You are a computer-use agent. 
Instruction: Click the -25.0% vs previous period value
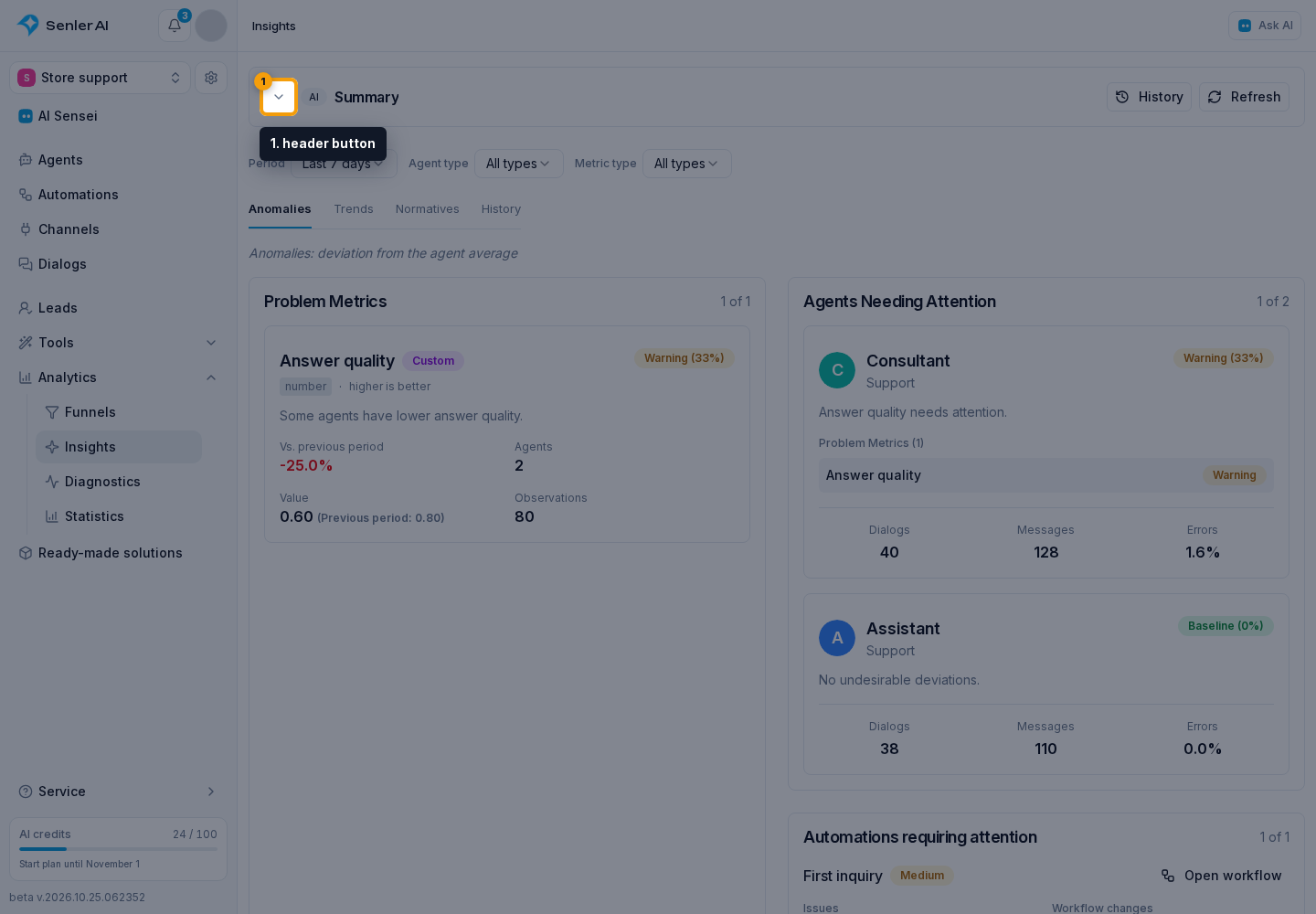(306, 466)
